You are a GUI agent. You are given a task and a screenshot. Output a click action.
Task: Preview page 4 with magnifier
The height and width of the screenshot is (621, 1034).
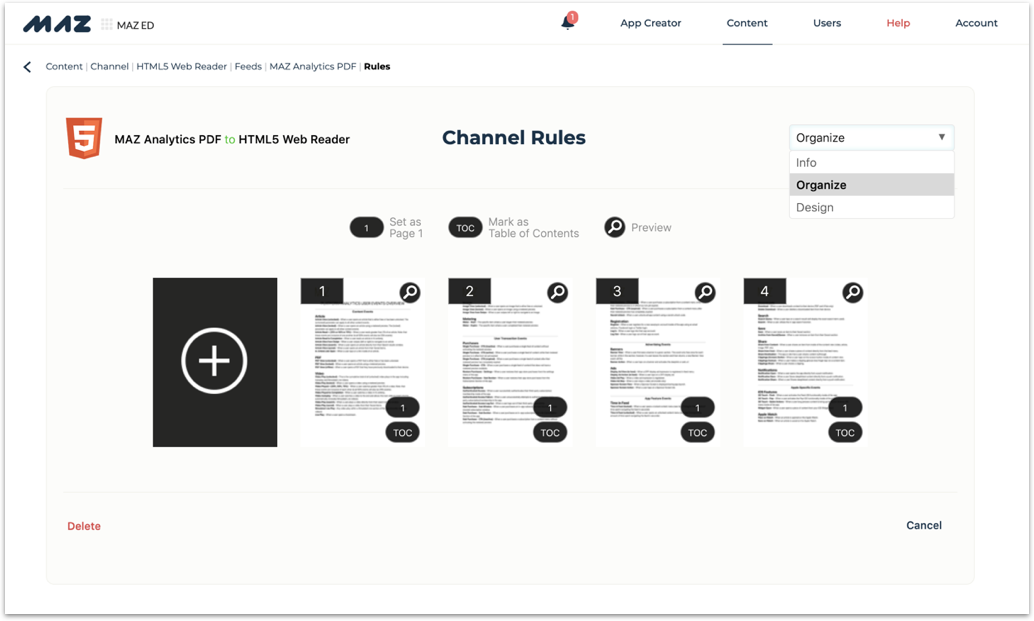click(853, 292)
